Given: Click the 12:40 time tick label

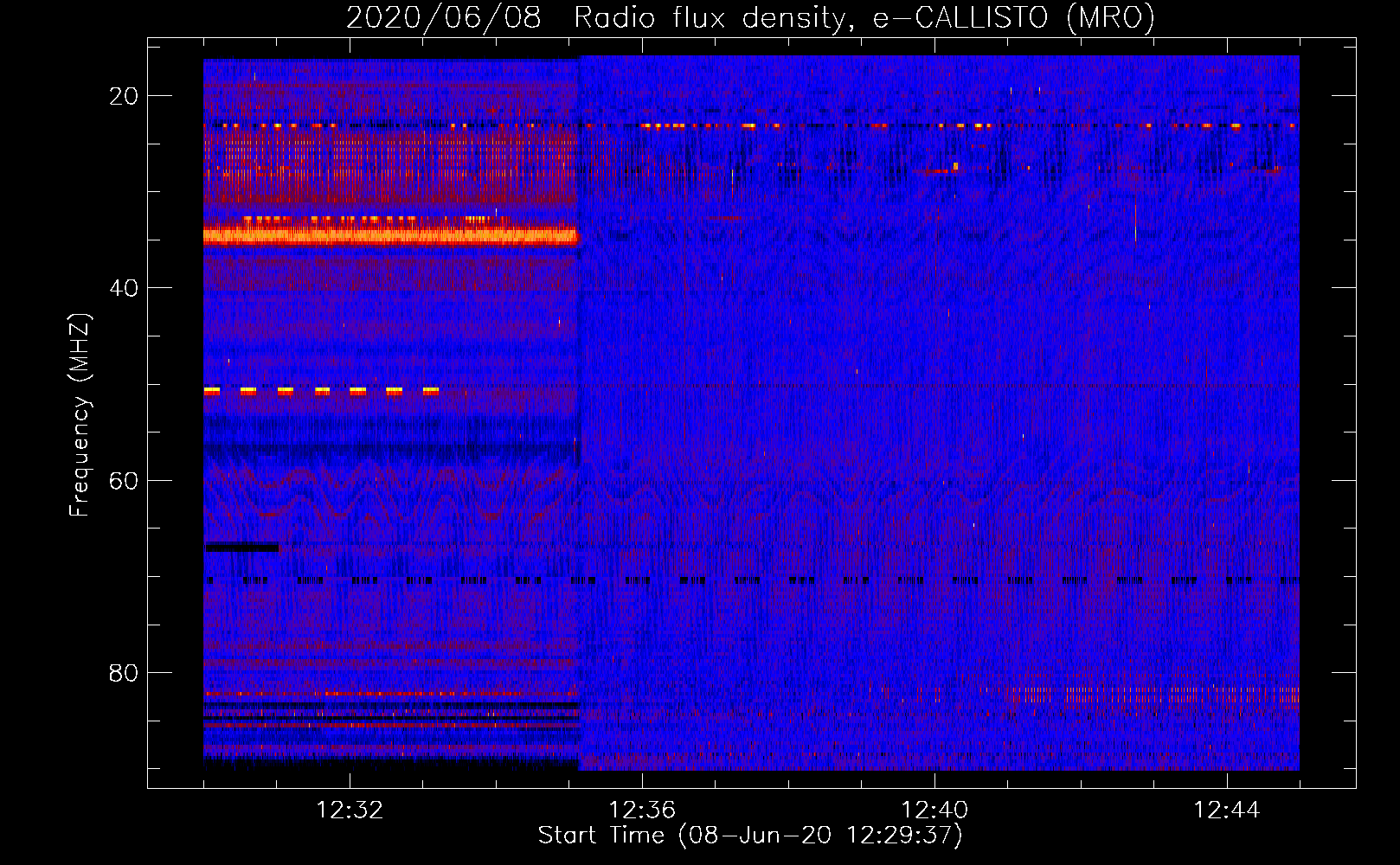Looking at the screenshot, I should pyautogui.click(x=934, y=810).
